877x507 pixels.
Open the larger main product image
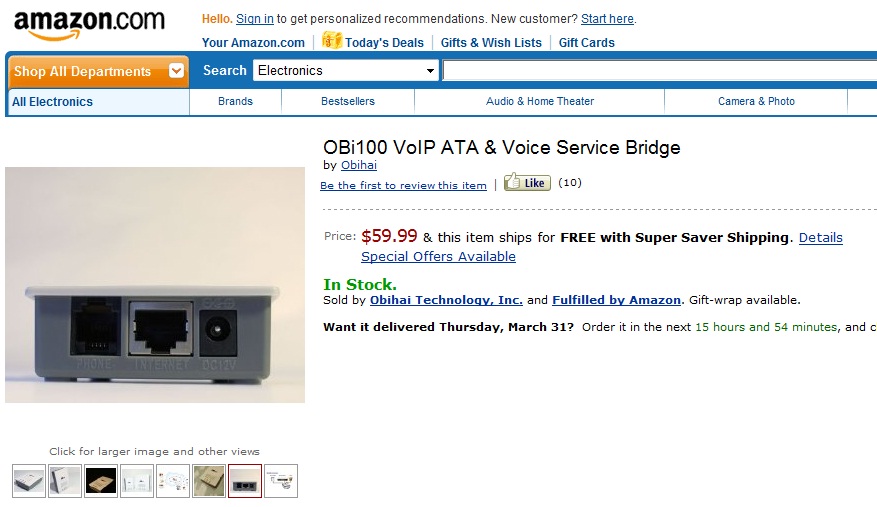tap(155, 285)
